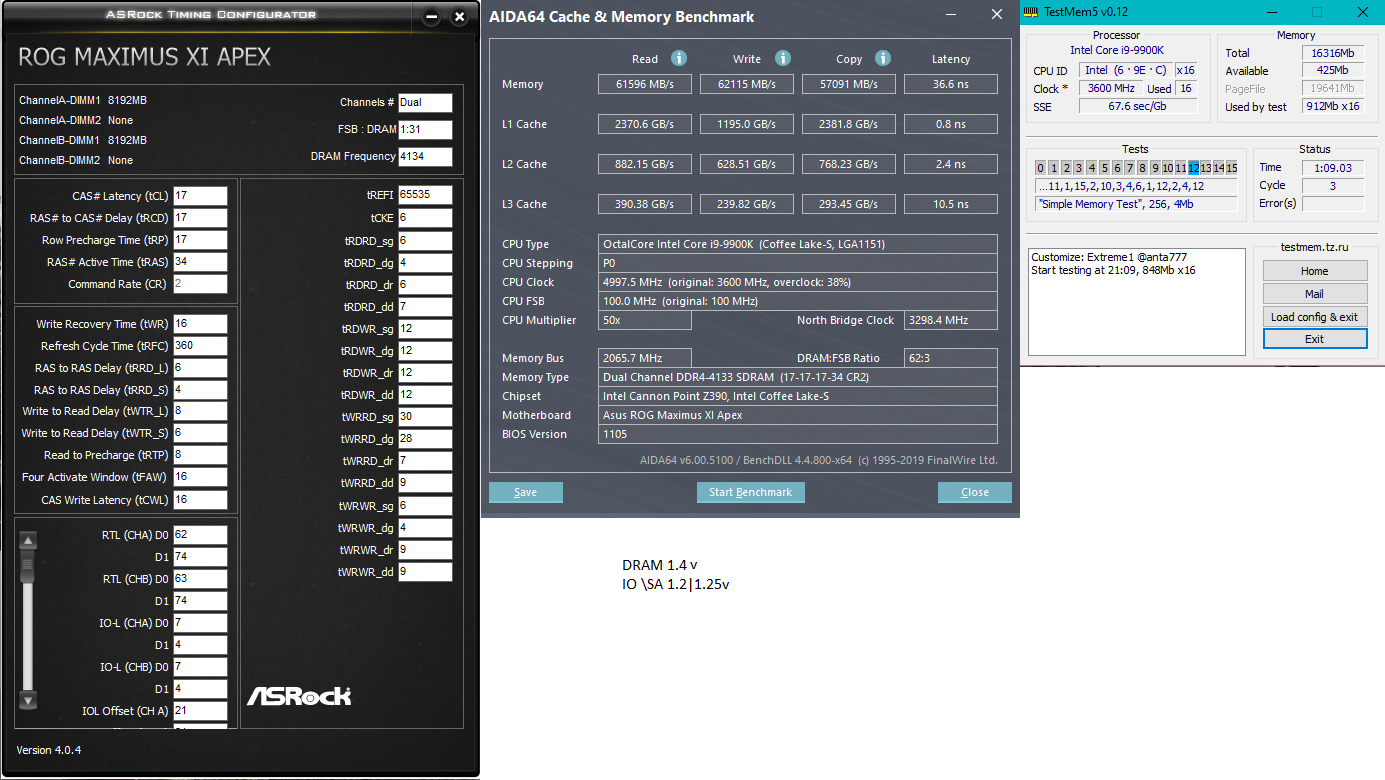Select the tWTR_L field
The height and width of the screenshot is (780, 1385).
coord(200,411)
